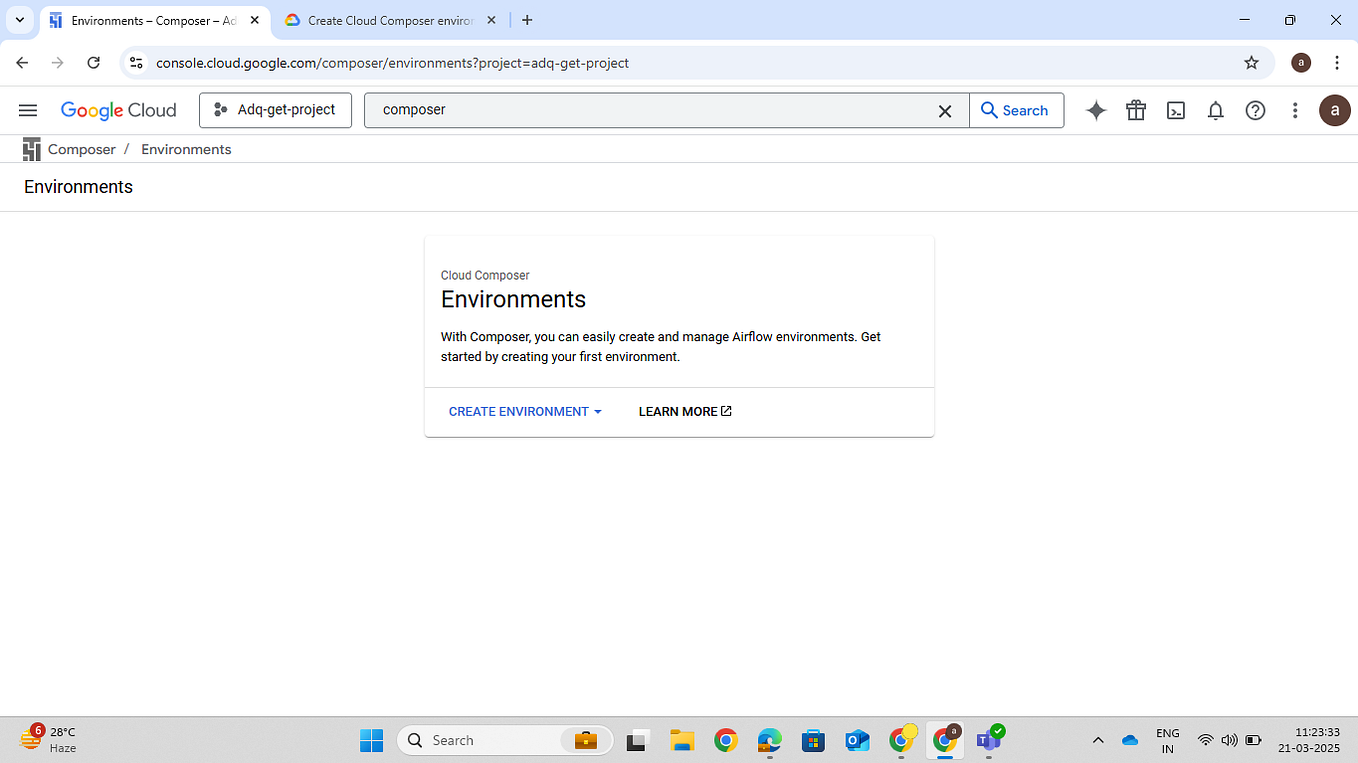Open Chrome's three-dot browser menu
The width and height of the screenshot is (1358, 763).
1337,62
